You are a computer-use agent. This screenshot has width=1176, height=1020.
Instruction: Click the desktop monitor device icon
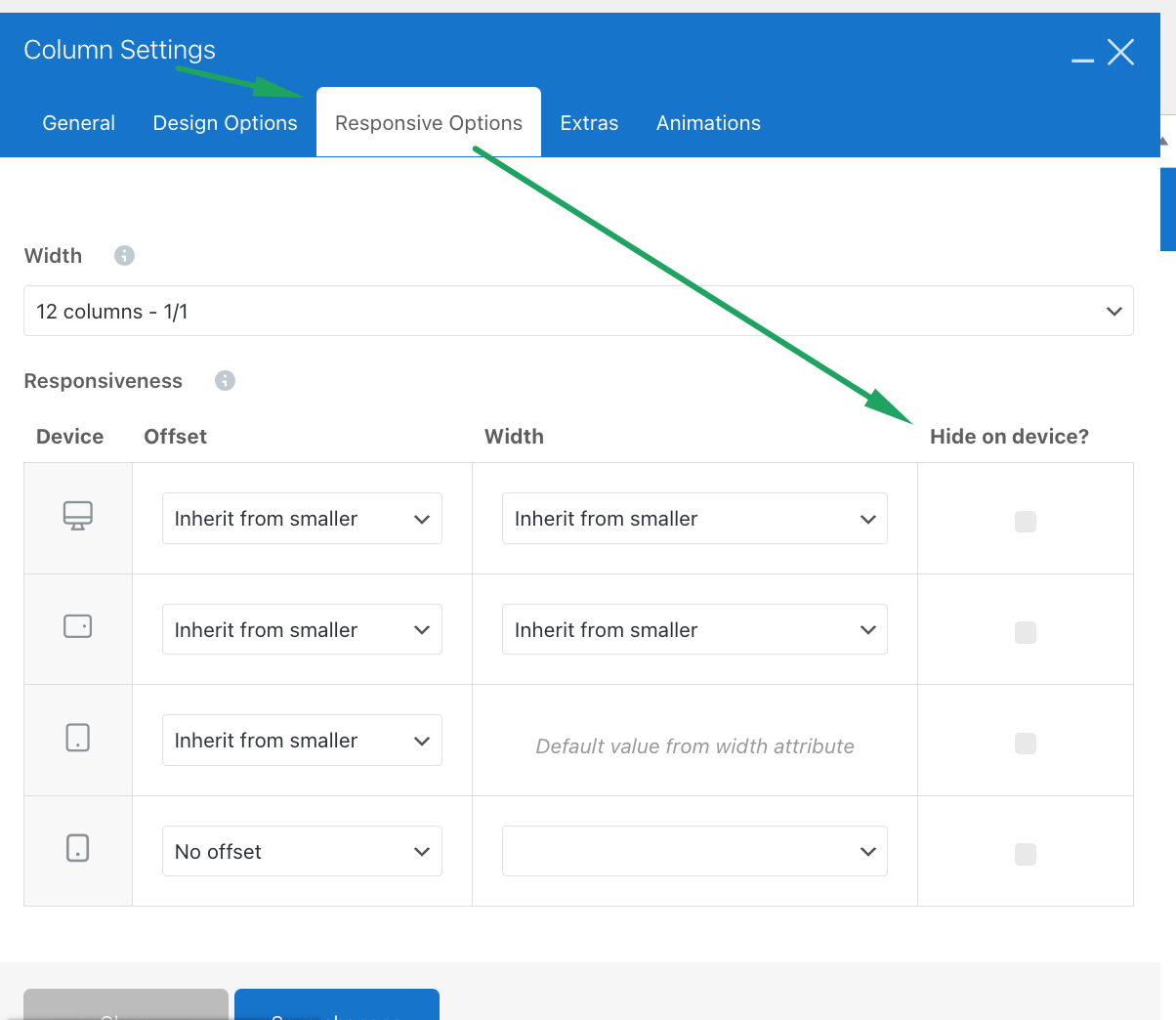(x=78, y=515)
